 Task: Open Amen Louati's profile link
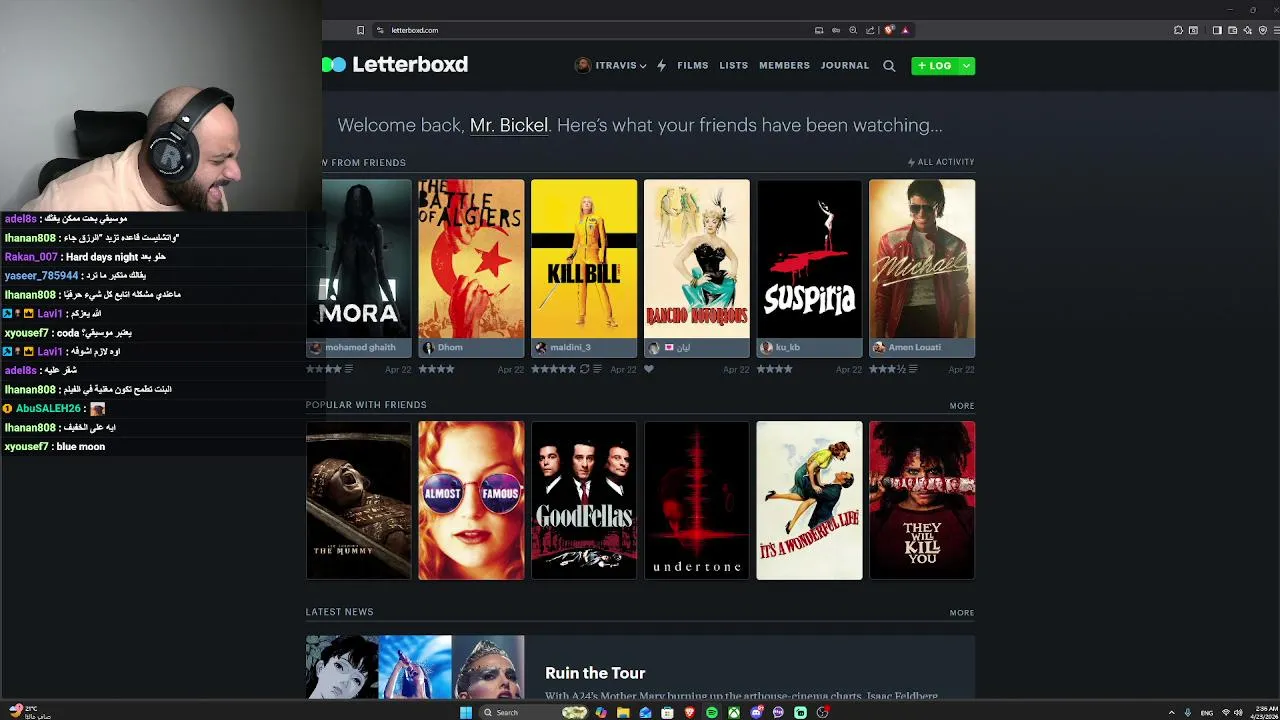point(914,347)
